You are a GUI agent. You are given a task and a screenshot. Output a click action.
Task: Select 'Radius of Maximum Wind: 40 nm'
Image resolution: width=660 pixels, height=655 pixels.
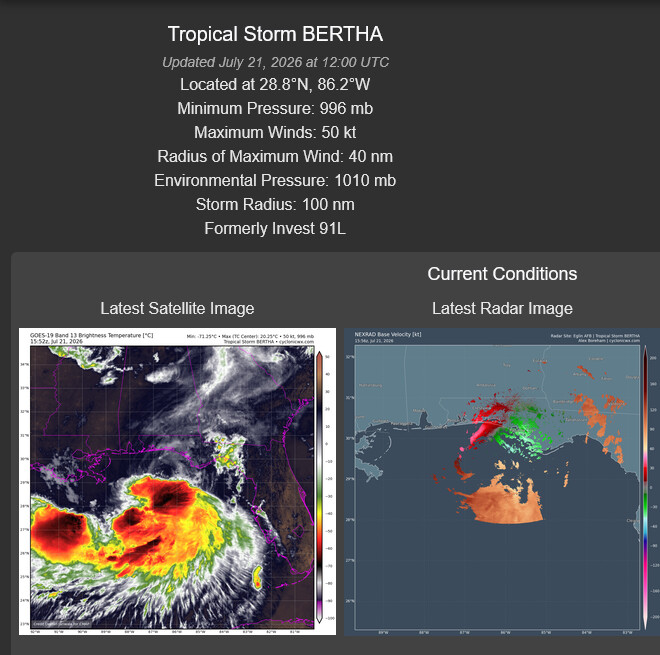click(275, 156)
